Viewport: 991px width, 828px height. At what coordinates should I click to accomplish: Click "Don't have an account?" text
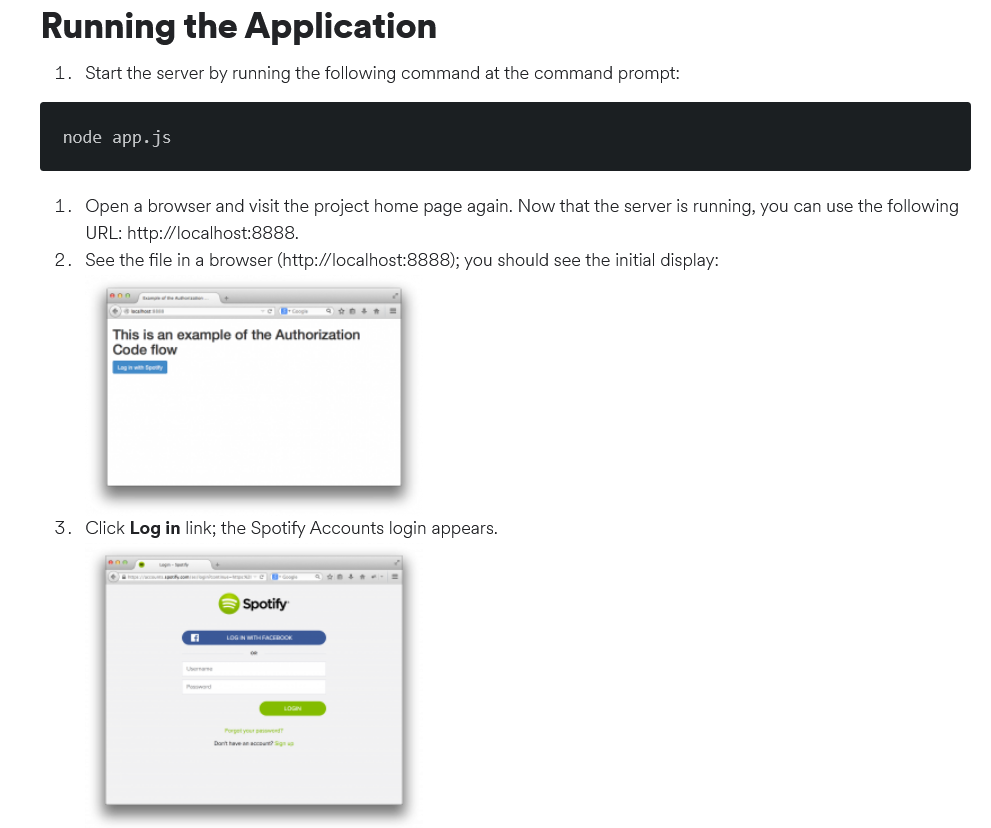[x=243, y=743]
